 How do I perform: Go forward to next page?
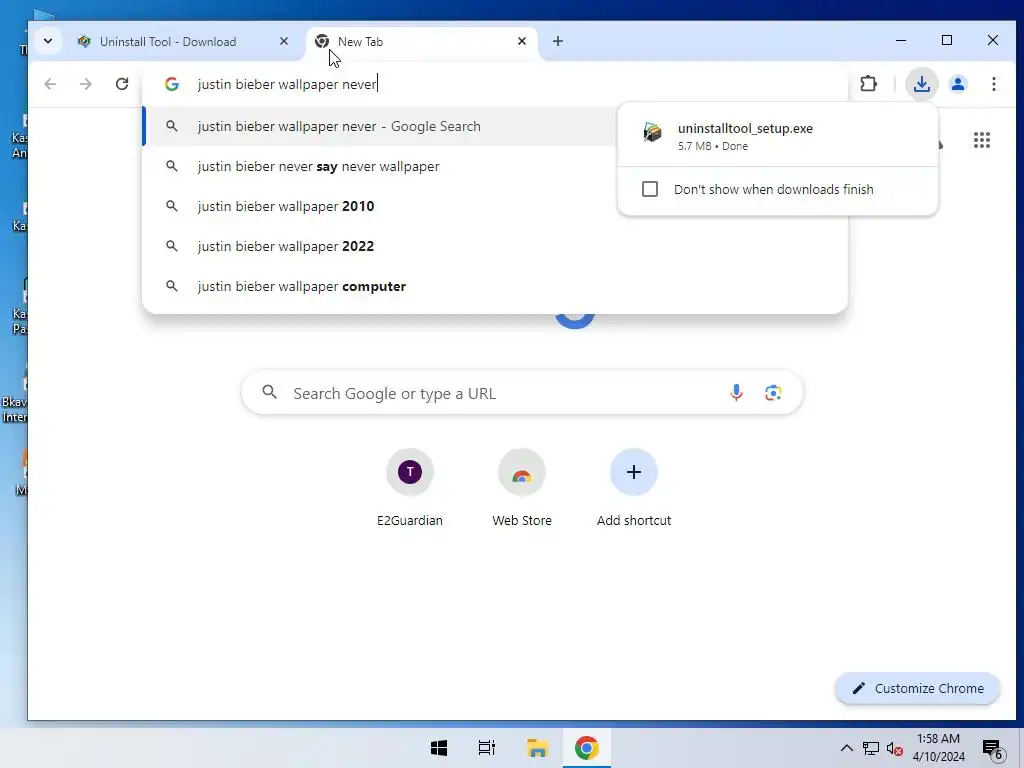[x=86, y=84]
